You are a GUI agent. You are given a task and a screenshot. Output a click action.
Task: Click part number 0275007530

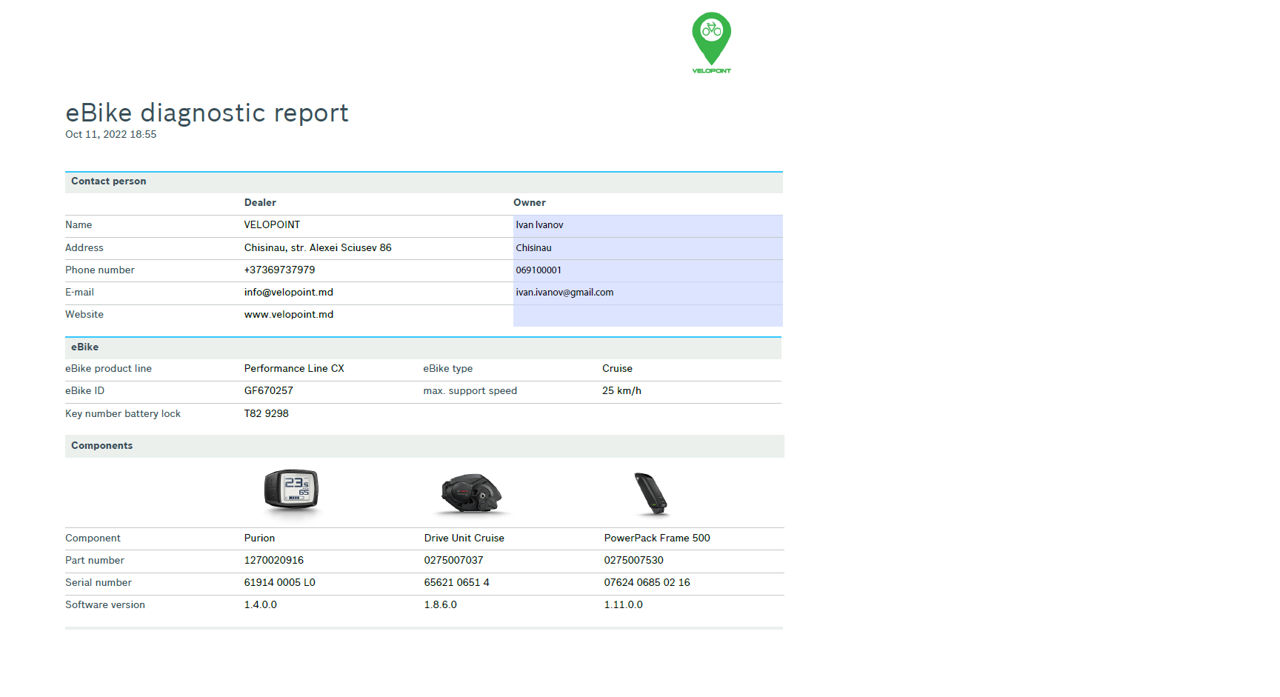[634, 561]
